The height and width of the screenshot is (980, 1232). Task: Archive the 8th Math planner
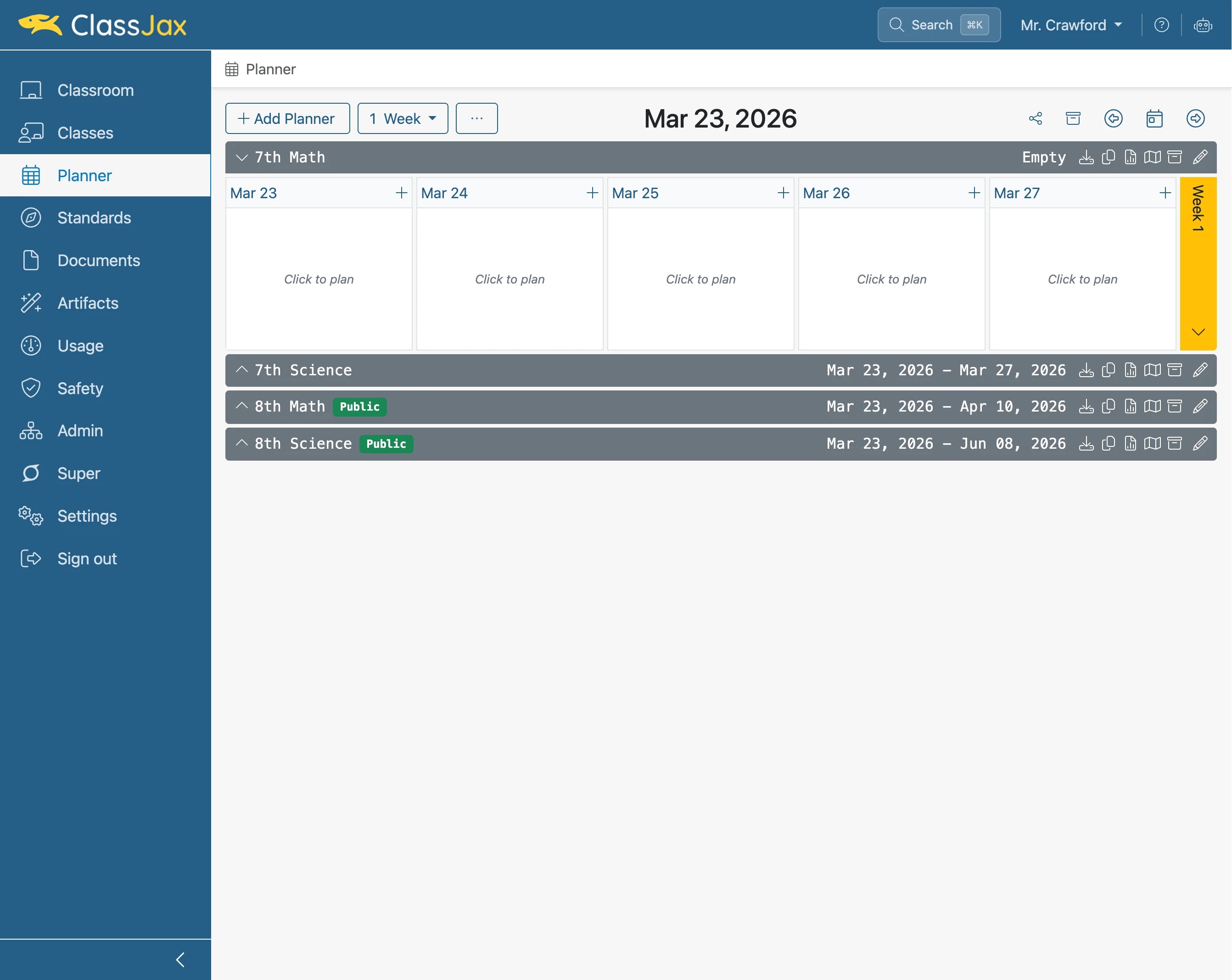(x=1174, y=406)
